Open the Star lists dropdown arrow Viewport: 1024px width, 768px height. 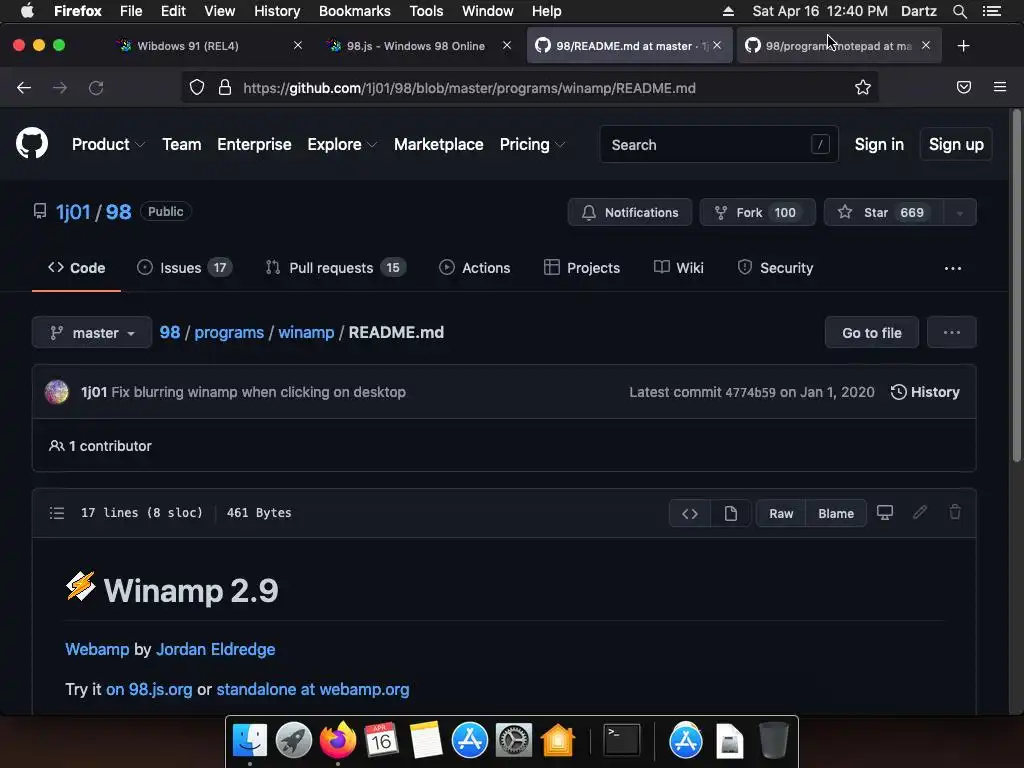959,213
